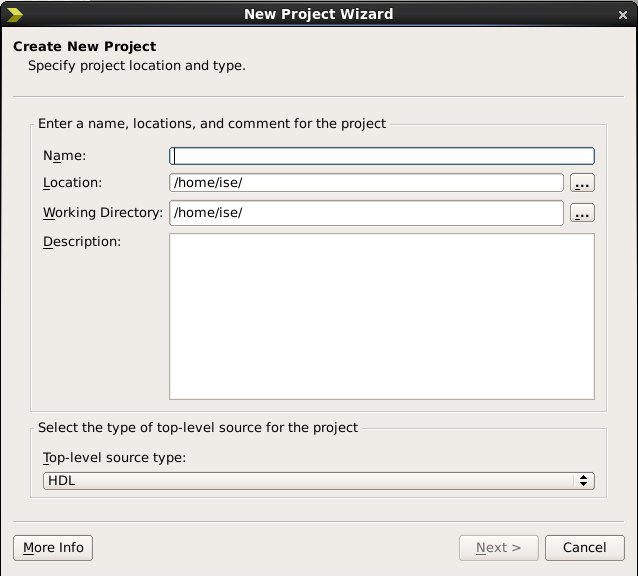Click inside the Location path field
Viewport: 638px width, 576px height.
point(366,183)
